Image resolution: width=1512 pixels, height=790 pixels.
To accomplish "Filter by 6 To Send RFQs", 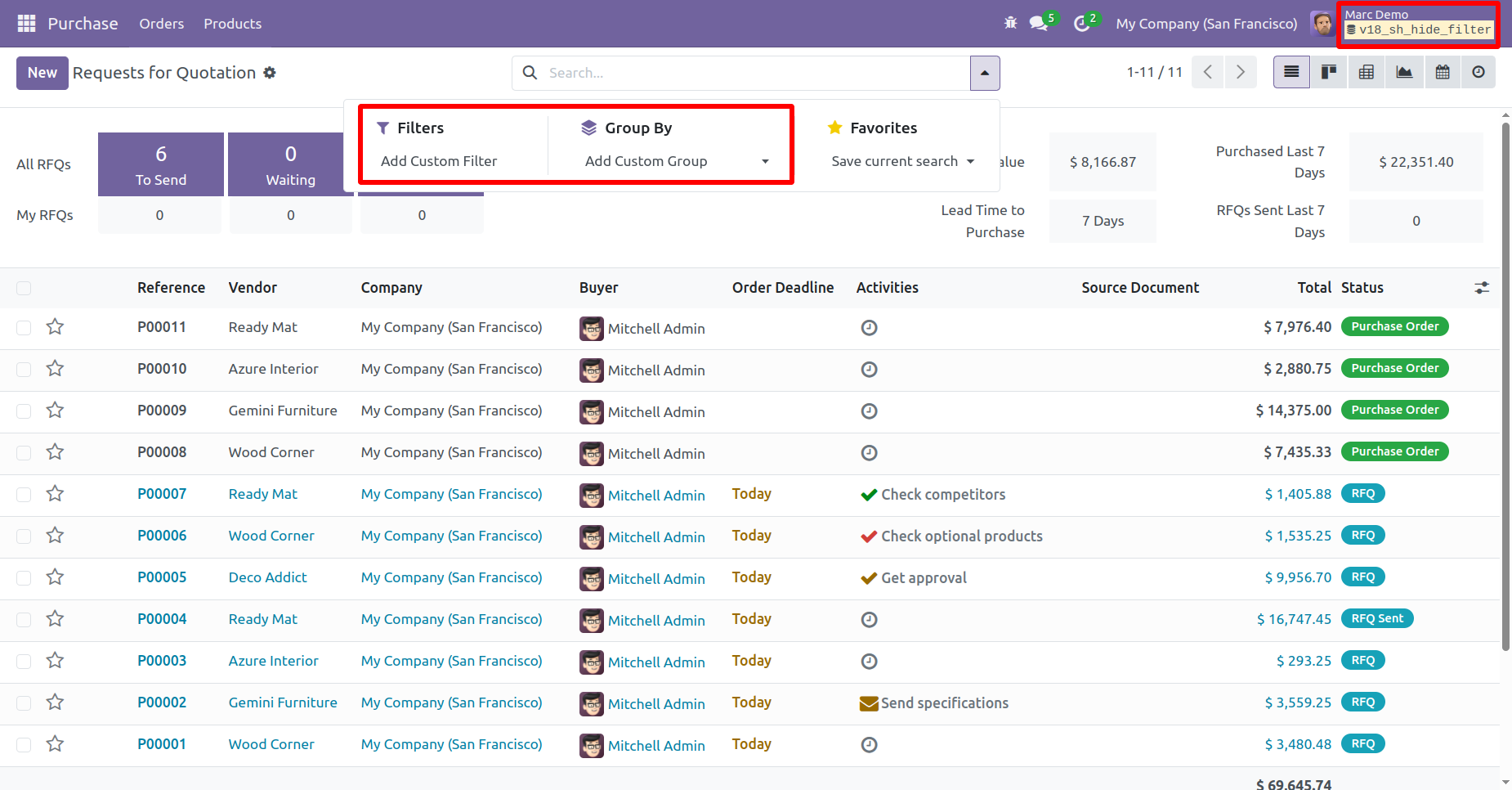I will pyautogui.click(x=161, y=164).
